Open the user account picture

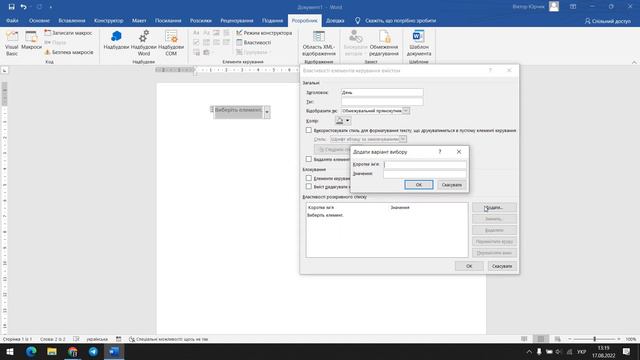(554, 7)
